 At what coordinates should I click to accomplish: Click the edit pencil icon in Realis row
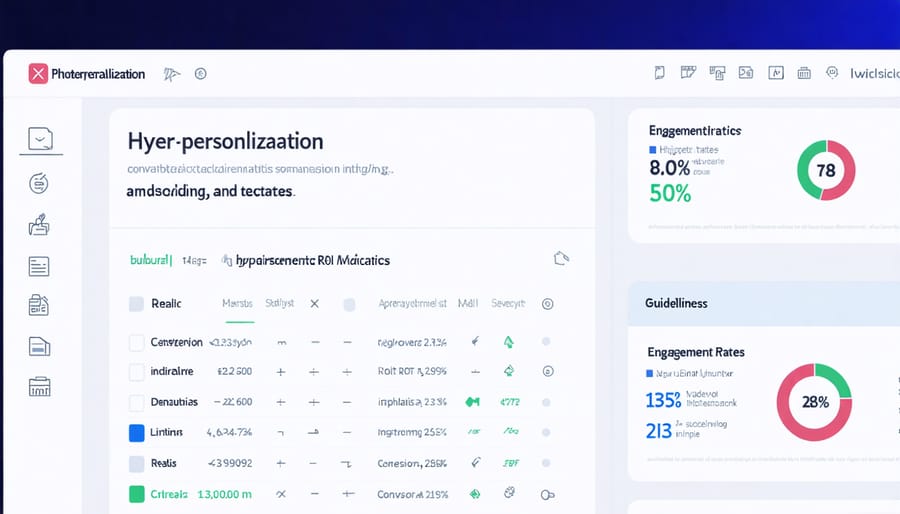(x=476, y=462)
